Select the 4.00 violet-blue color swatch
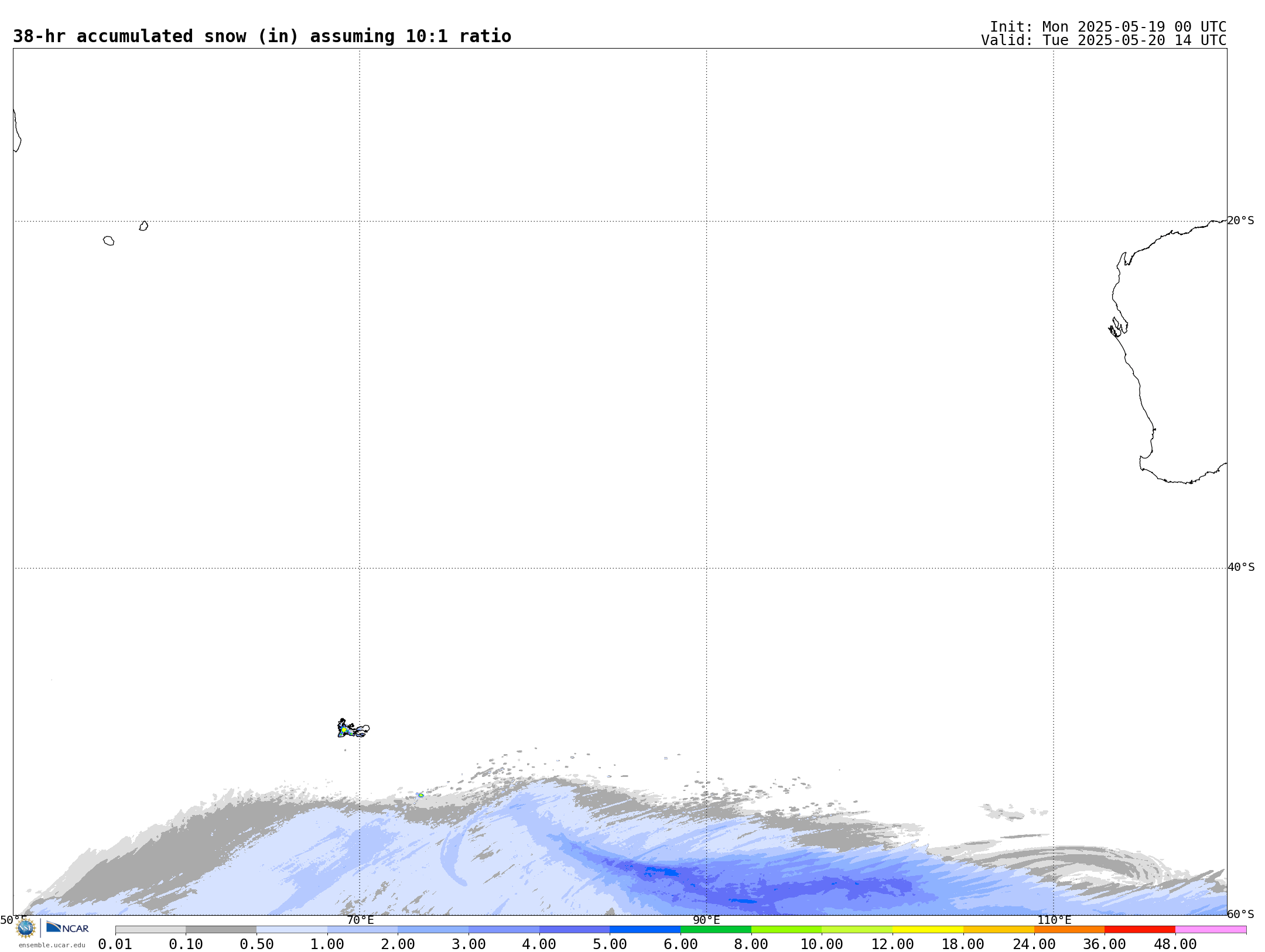This screenshot has width=1265, height=952. click(575, 930)
